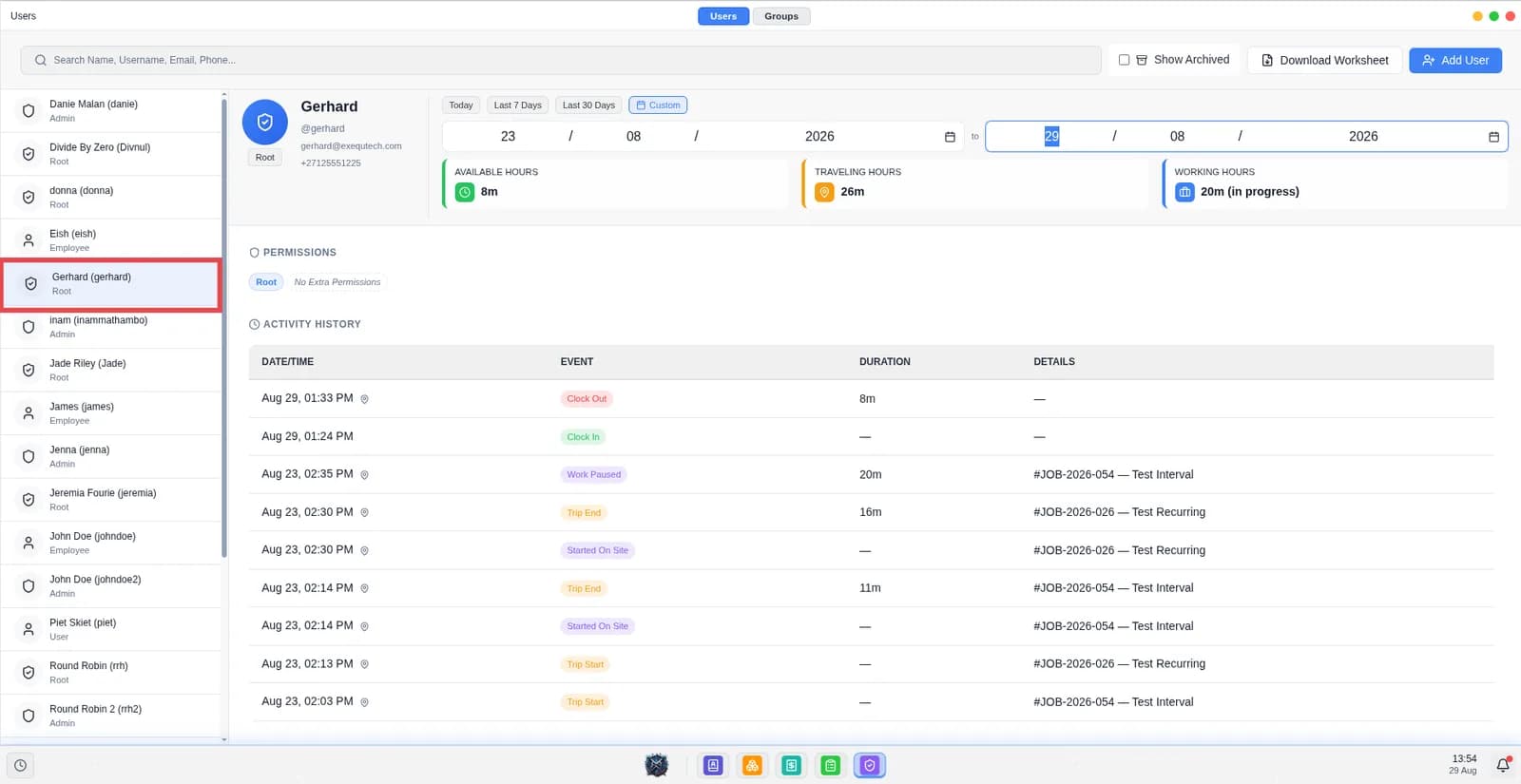Click the 11m duration cell
Image resolution: width=1521 pixels, height=784 pixels.
click(870, 588)
